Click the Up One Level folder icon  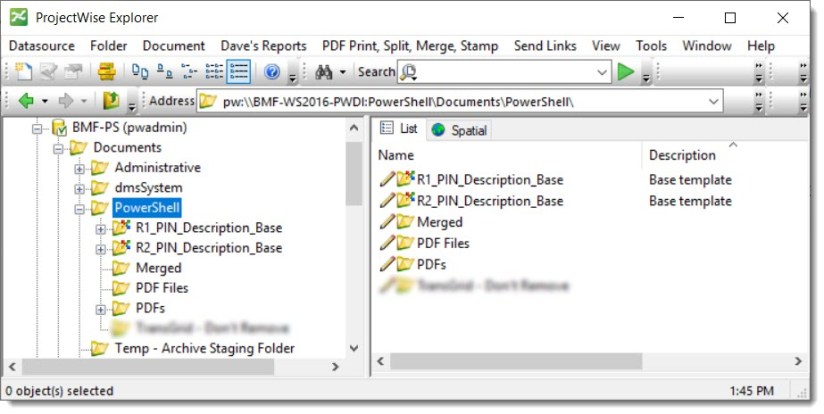[x=112, y=101]
